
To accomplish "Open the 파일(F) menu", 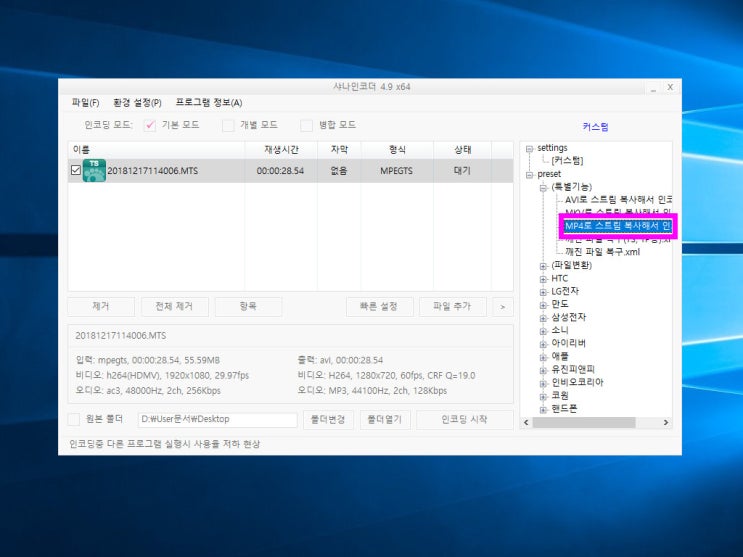I will (85, 102).
